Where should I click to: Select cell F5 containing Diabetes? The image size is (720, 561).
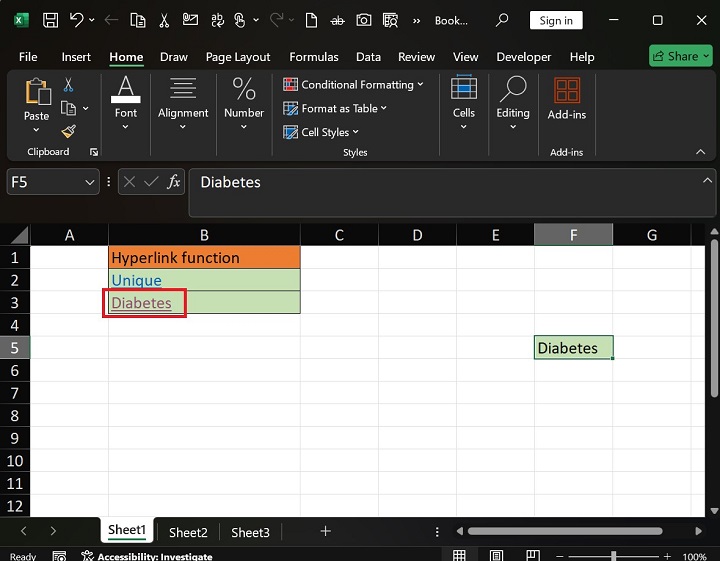point(573,348)
